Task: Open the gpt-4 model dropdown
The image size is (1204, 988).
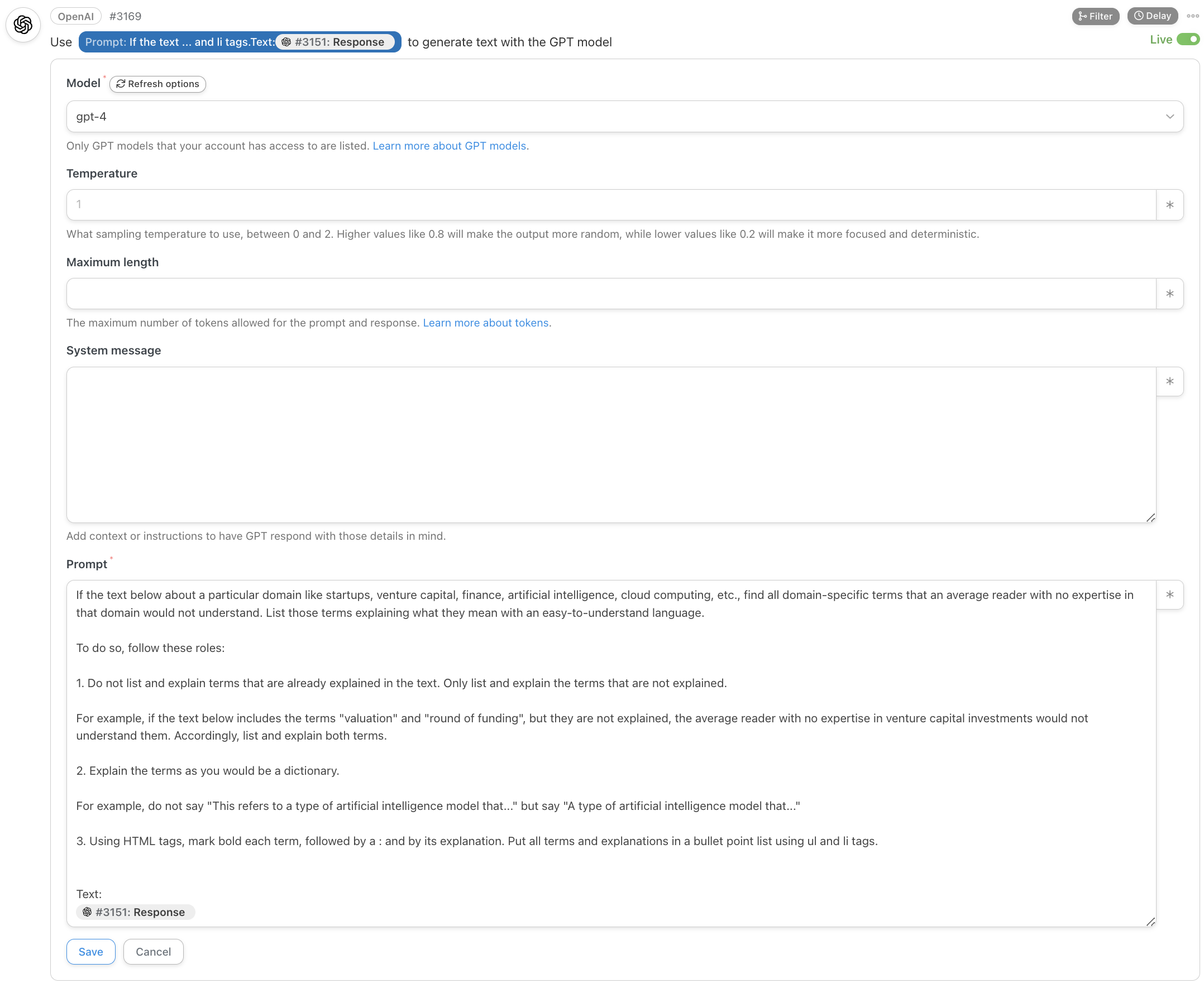Action: 624,117
